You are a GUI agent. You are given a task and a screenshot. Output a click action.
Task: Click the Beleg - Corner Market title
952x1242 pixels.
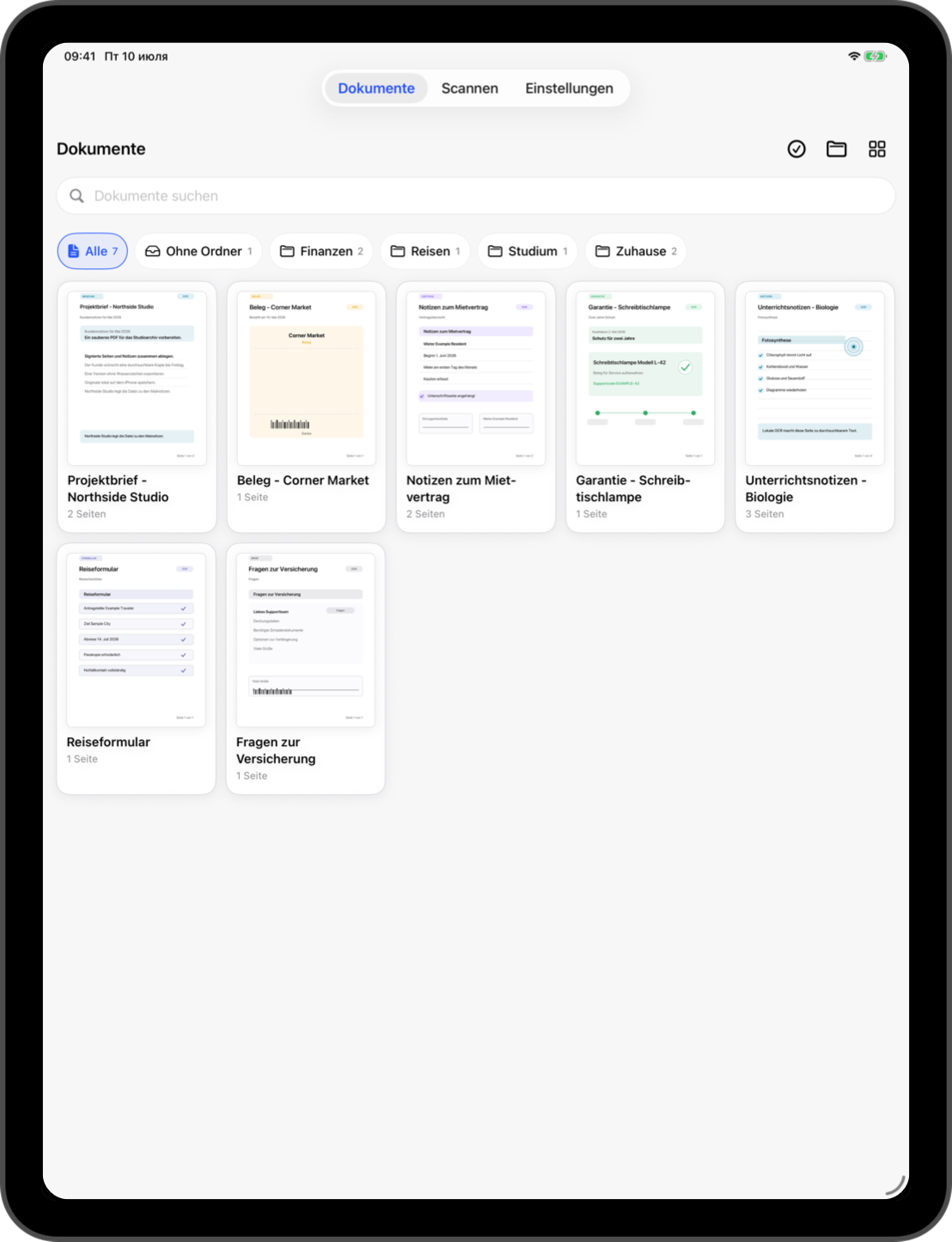[303, 480]
